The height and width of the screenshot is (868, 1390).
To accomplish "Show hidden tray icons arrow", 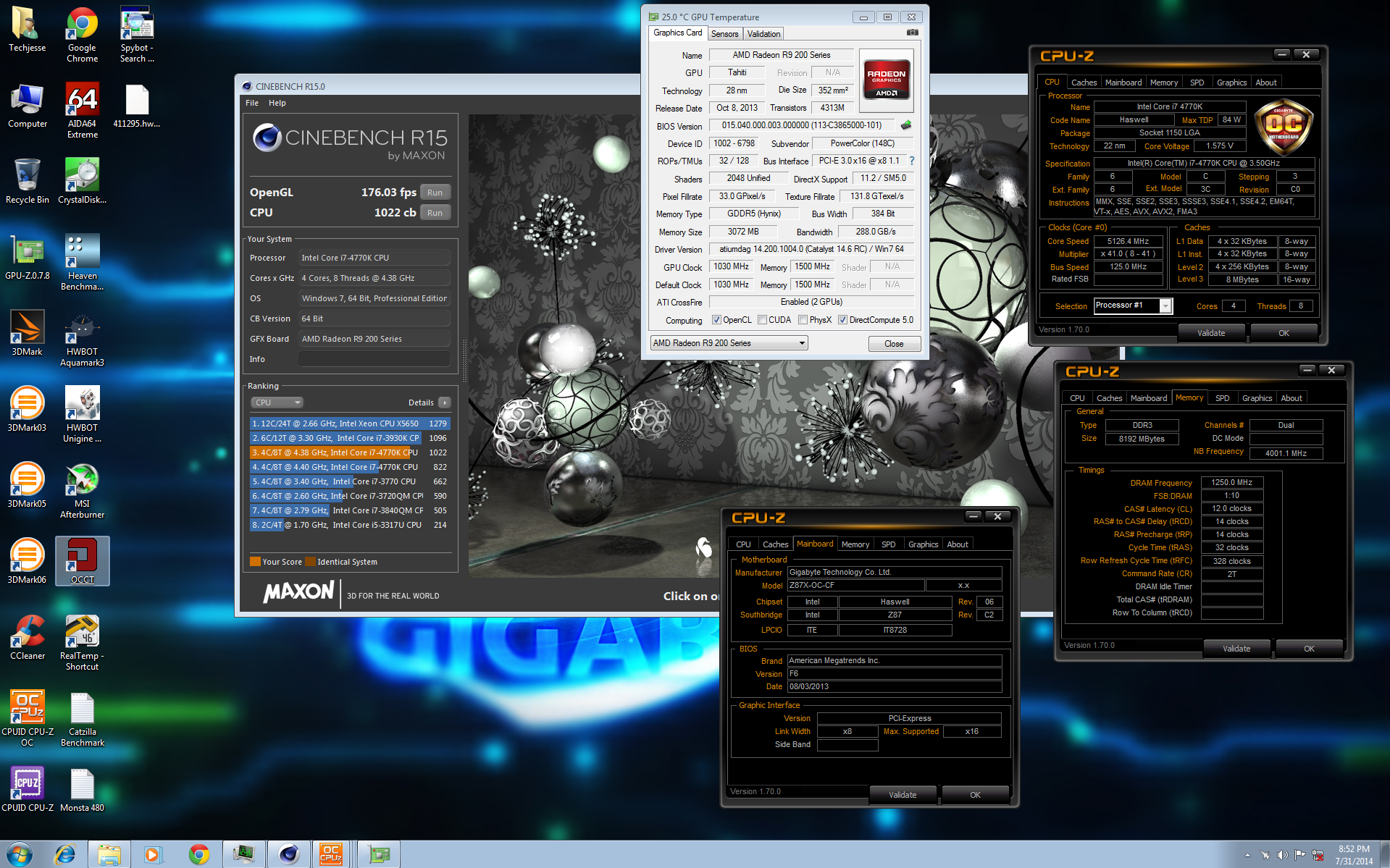I will pyautogui.click(x=1247, y=855).
